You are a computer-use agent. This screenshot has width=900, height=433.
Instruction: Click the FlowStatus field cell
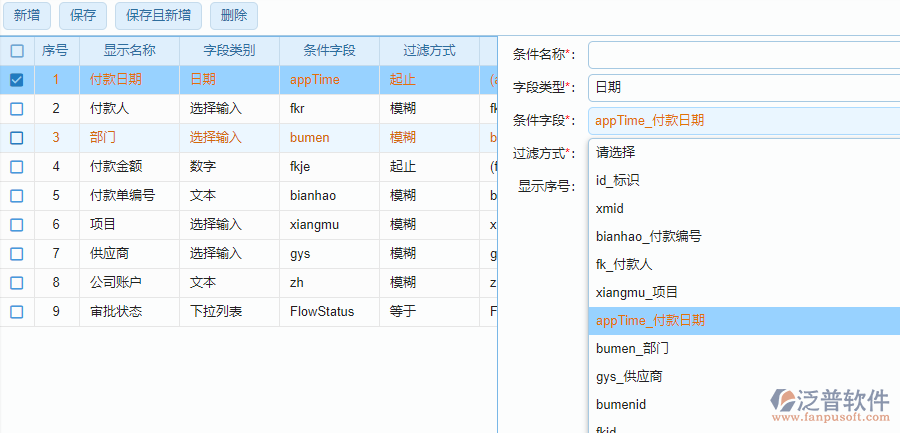click(329, 312)
